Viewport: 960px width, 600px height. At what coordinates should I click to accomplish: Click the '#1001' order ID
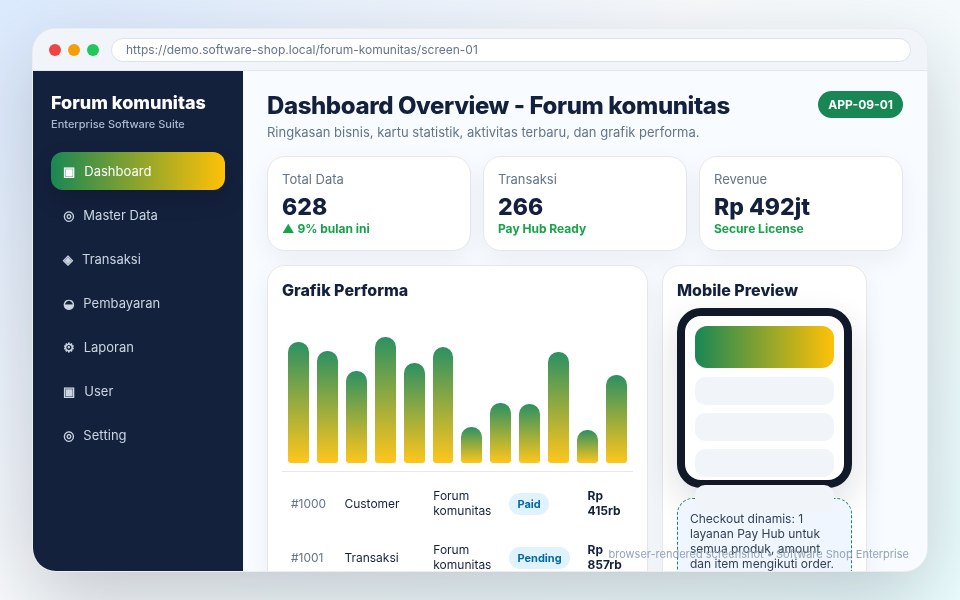click(307, 558)
